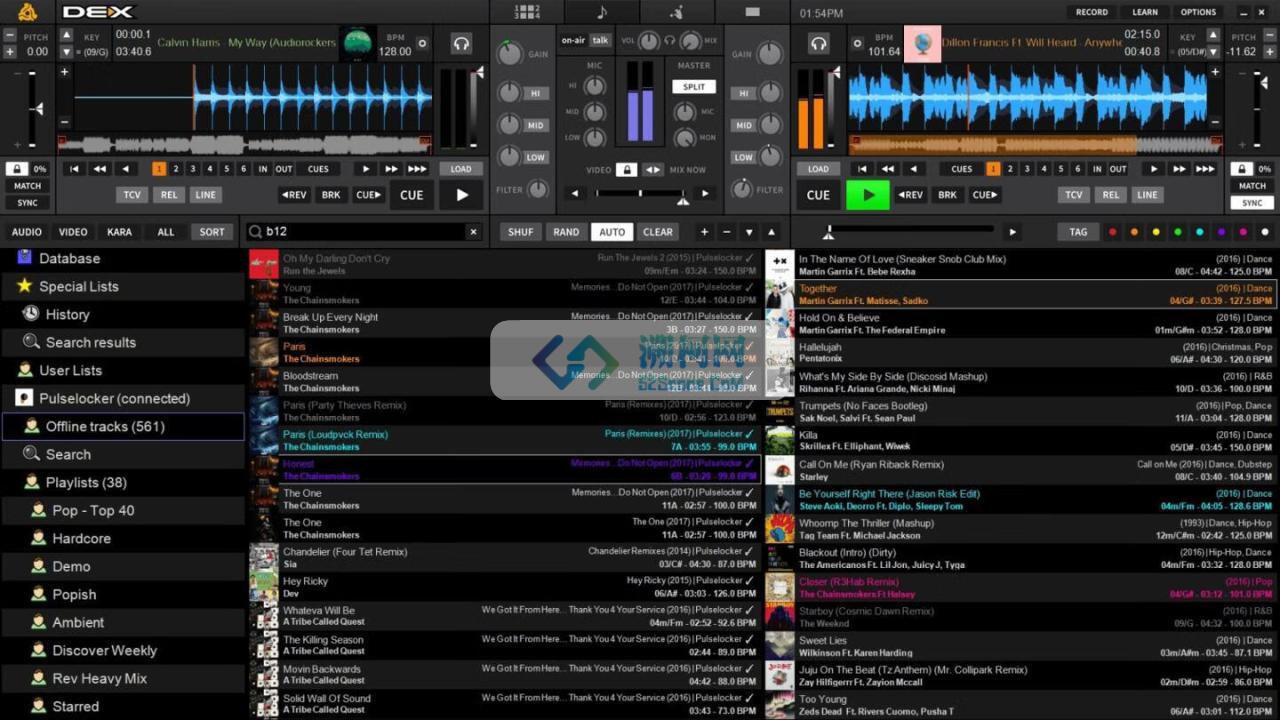Screen dimensions: 1280x720
Task: Click the gold record logo icon
Action: pyautogui.click(x=27, y=12)
